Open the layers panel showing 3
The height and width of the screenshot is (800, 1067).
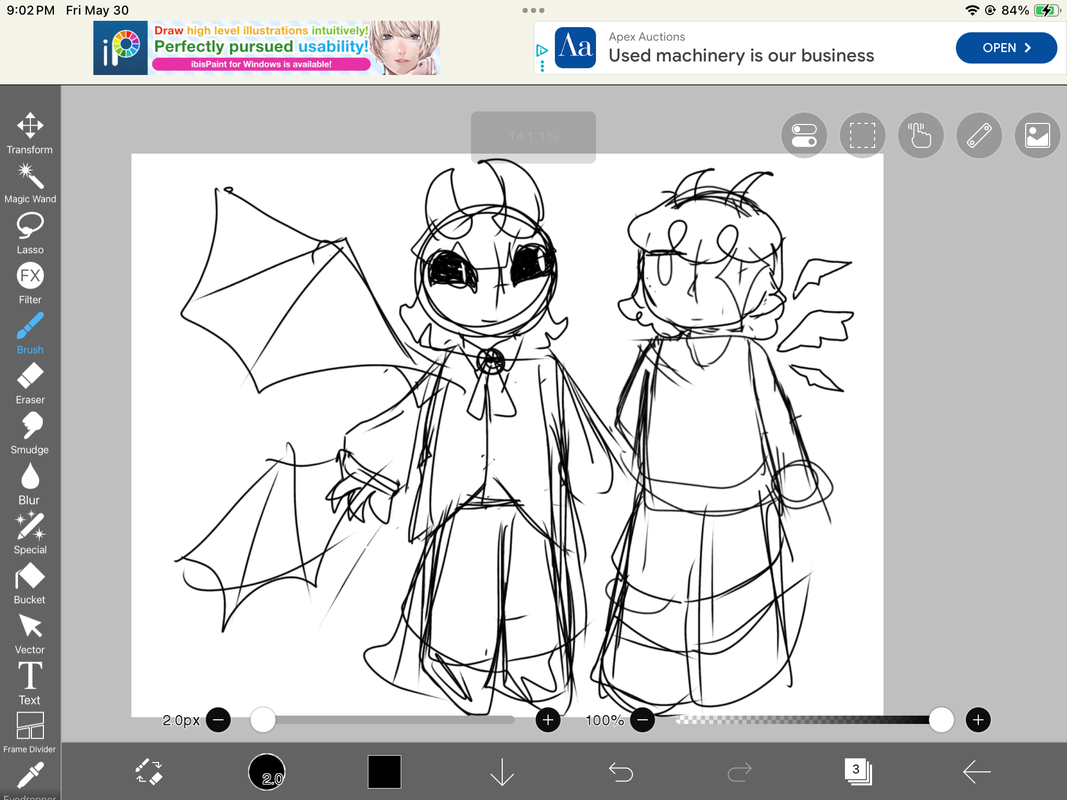point(857,771)
